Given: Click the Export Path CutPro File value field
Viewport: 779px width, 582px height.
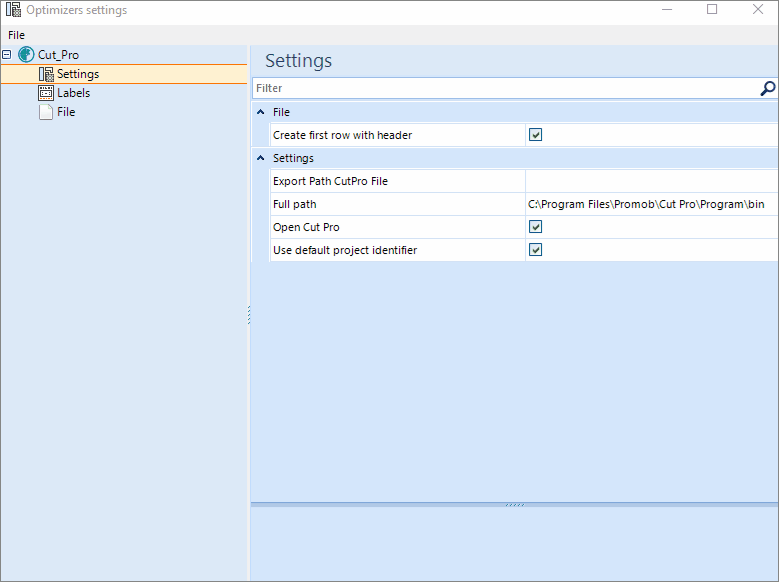Looking at the screenshot, I should 651,181.
